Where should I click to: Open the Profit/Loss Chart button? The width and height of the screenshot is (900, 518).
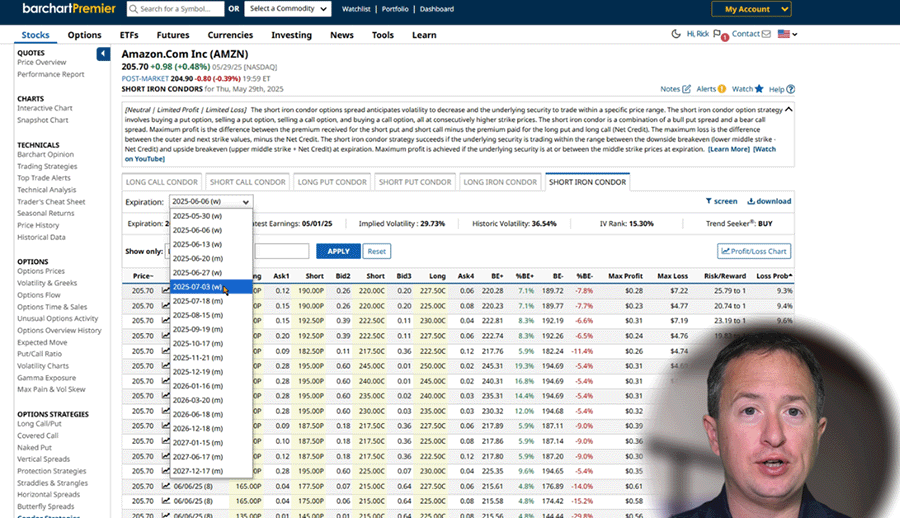[x=754, y=251]
